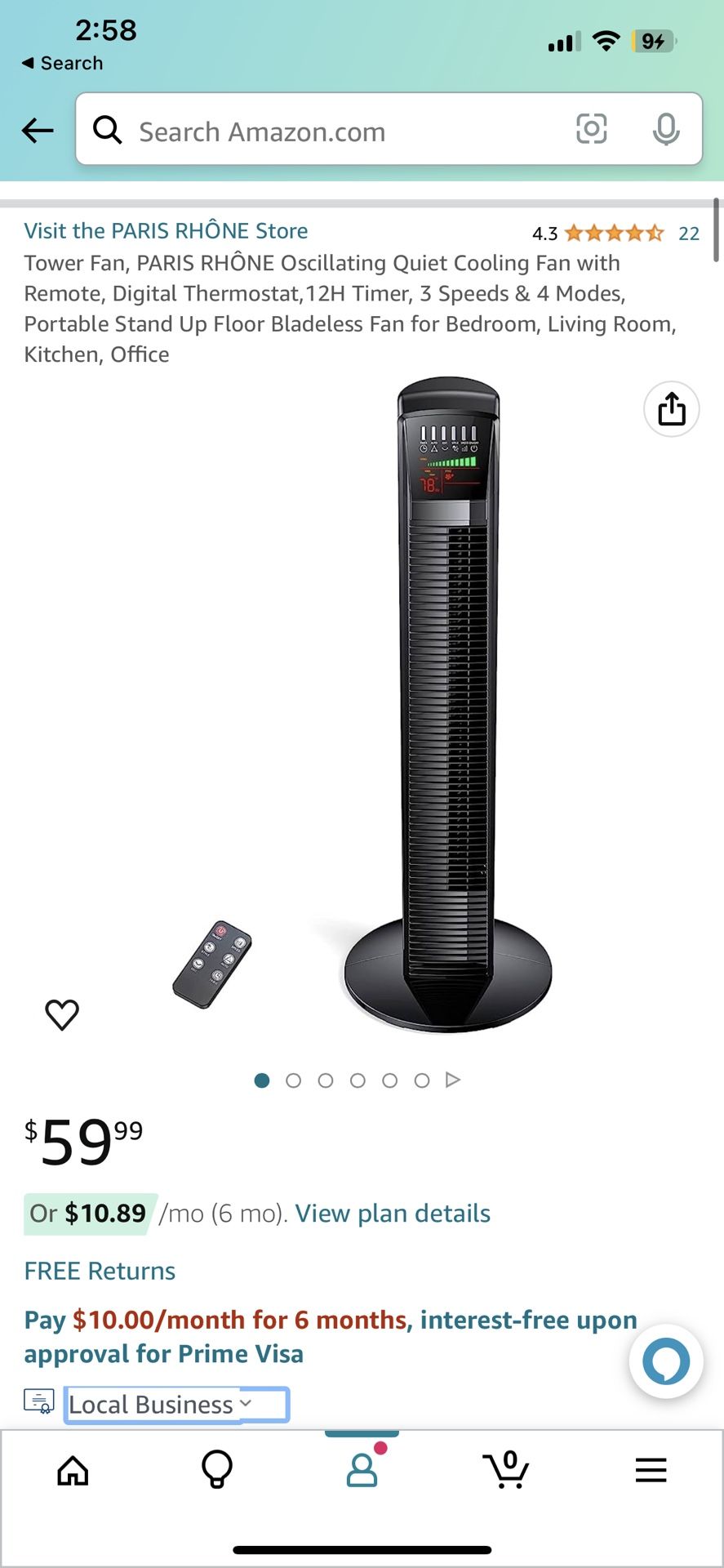Select the second image carousel dot

pos(294,1080)
